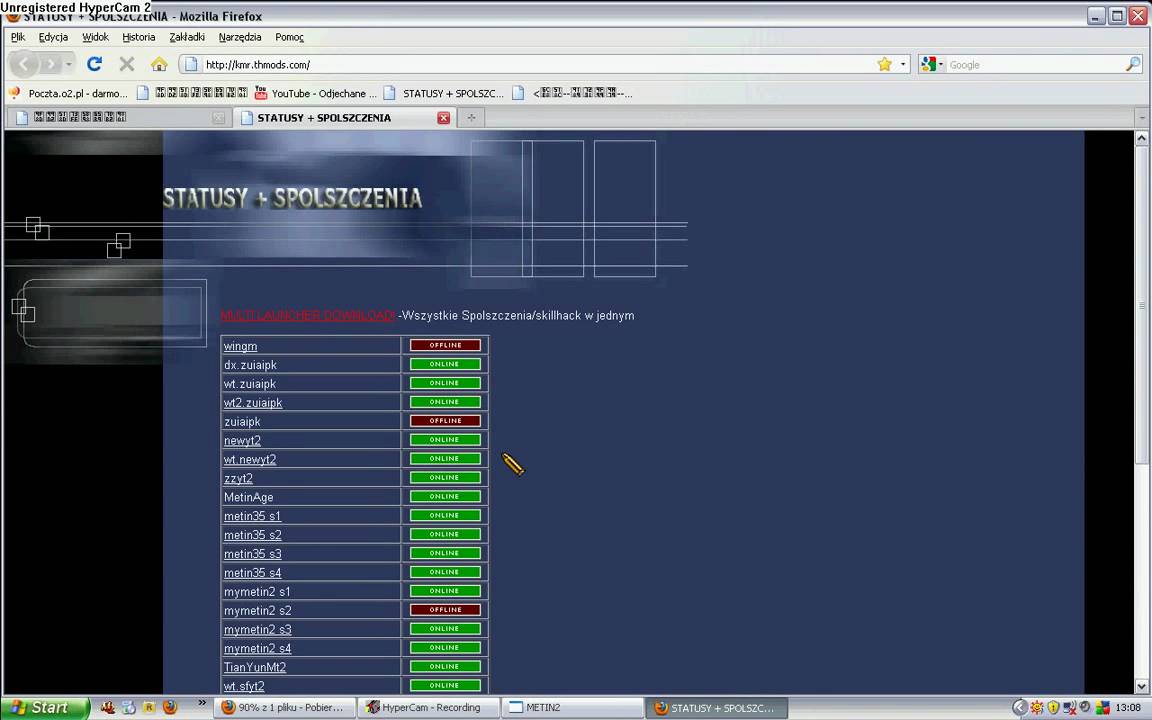Open the Google search engine selector dropdown
This screenshot has width=1152, height=720.
[932, 65]
